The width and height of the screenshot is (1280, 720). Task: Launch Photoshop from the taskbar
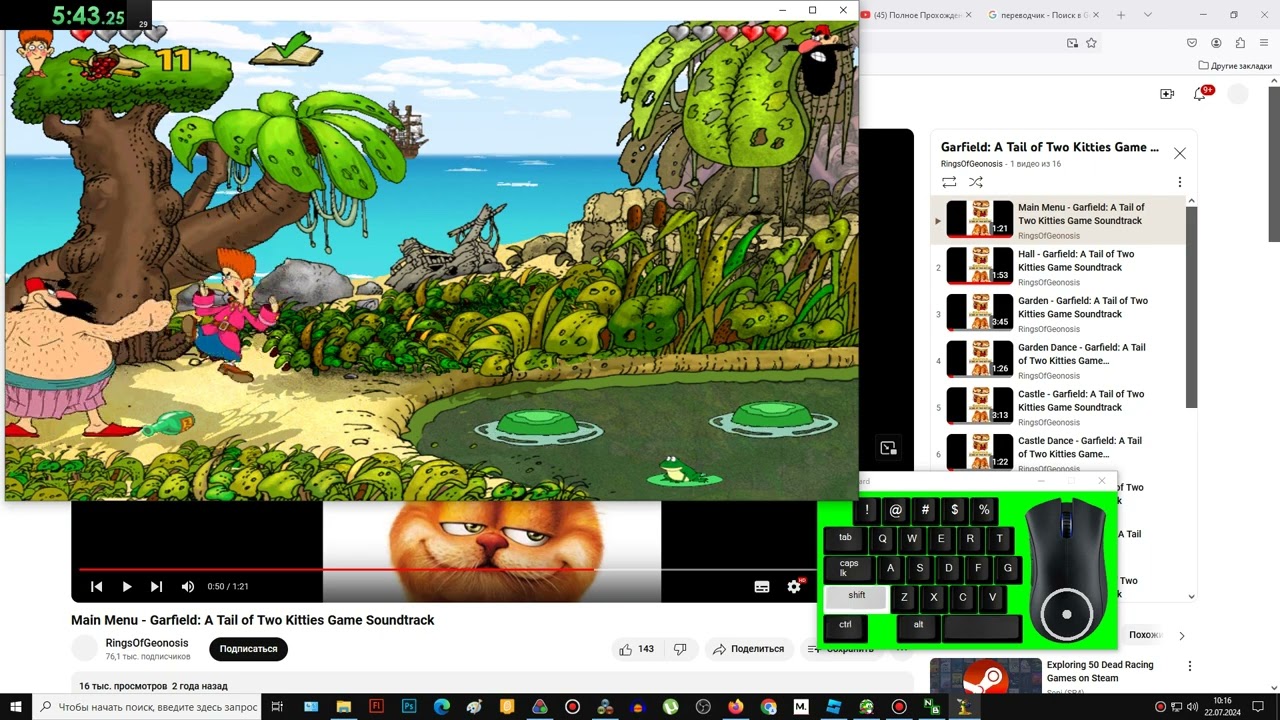coord(409,707)
